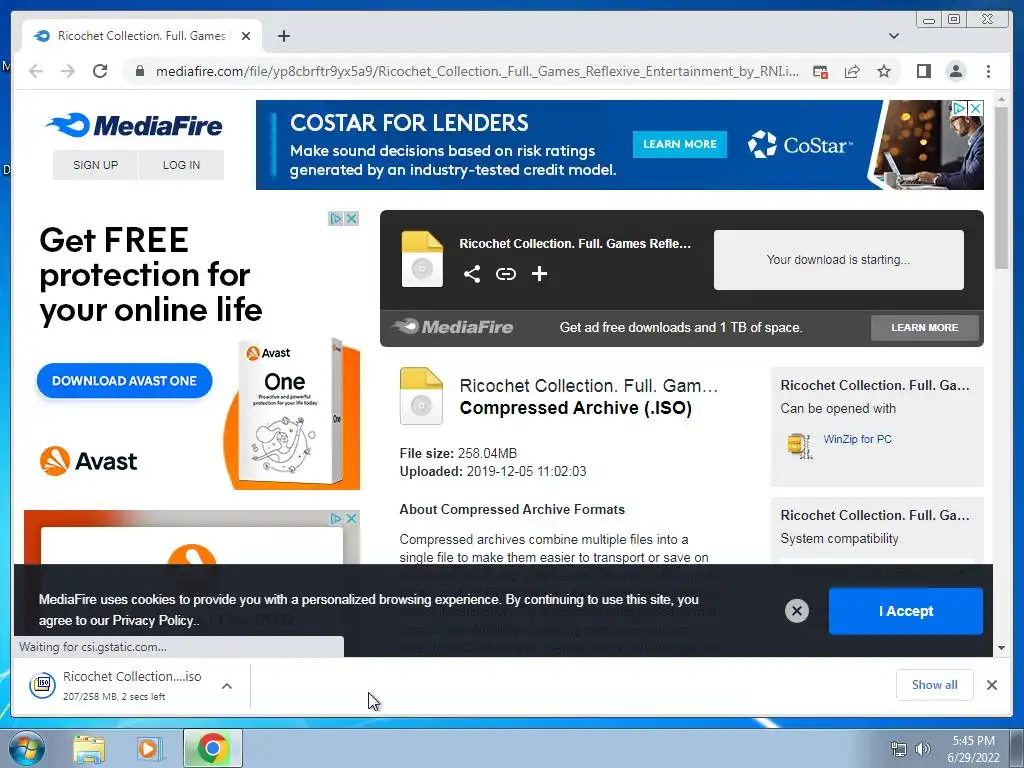
Task: Close the second Avast ad below
Action: coord(351,519)
